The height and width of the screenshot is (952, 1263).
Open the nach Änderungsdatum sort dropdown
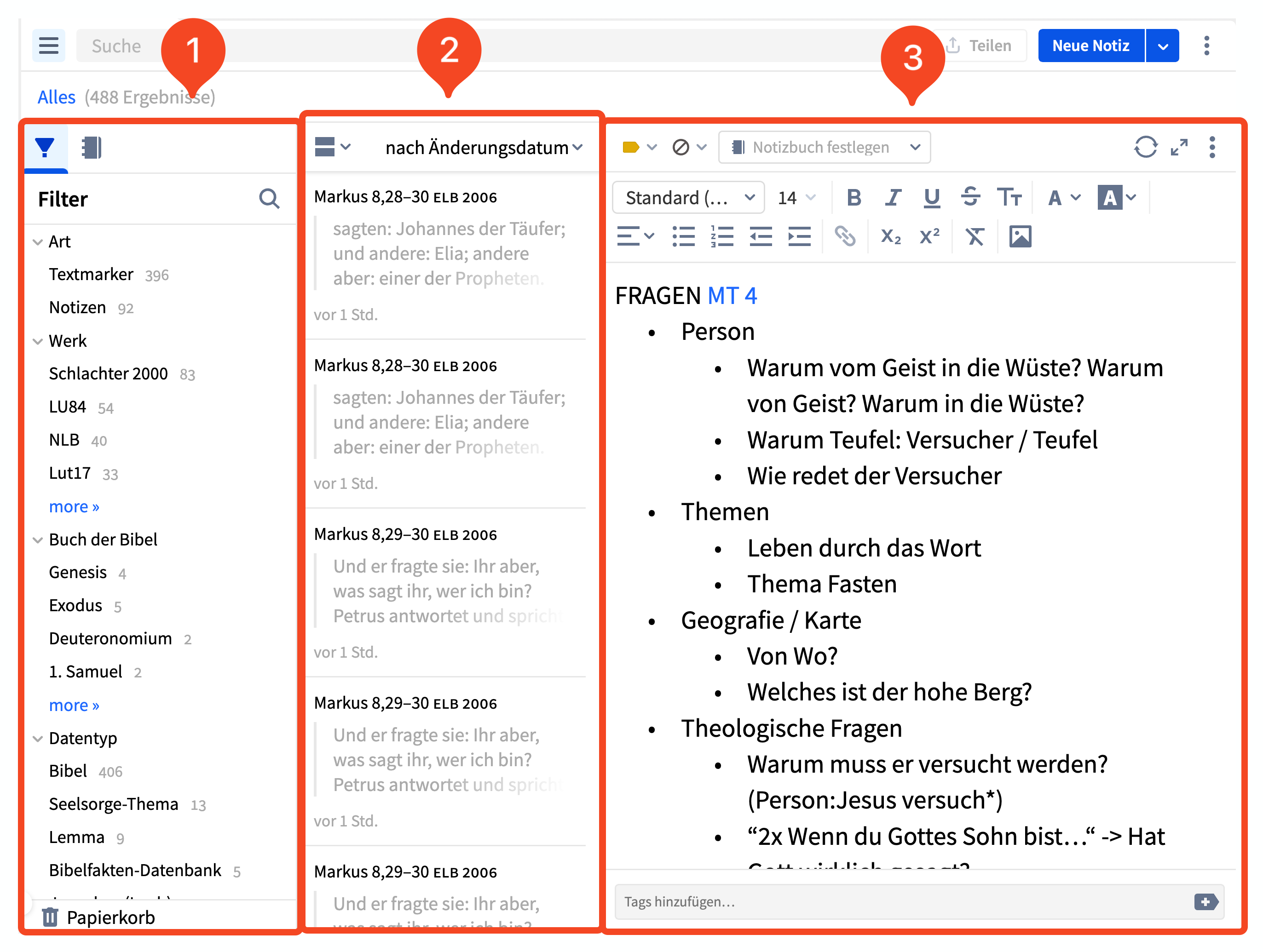click(484, 148)
